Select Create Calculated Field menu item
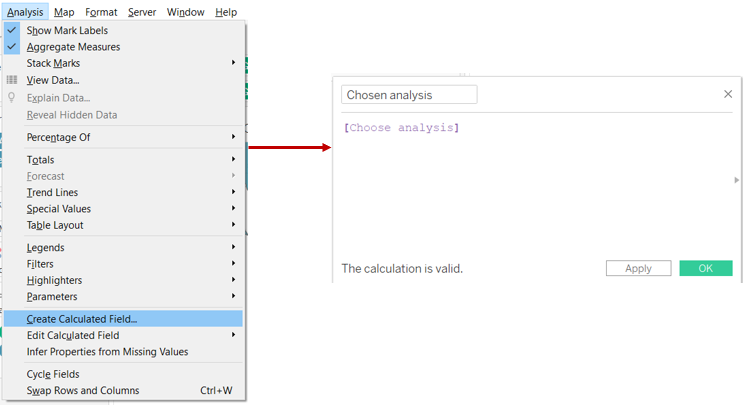The width and height of the screenshot is (745, 405). 82,319
